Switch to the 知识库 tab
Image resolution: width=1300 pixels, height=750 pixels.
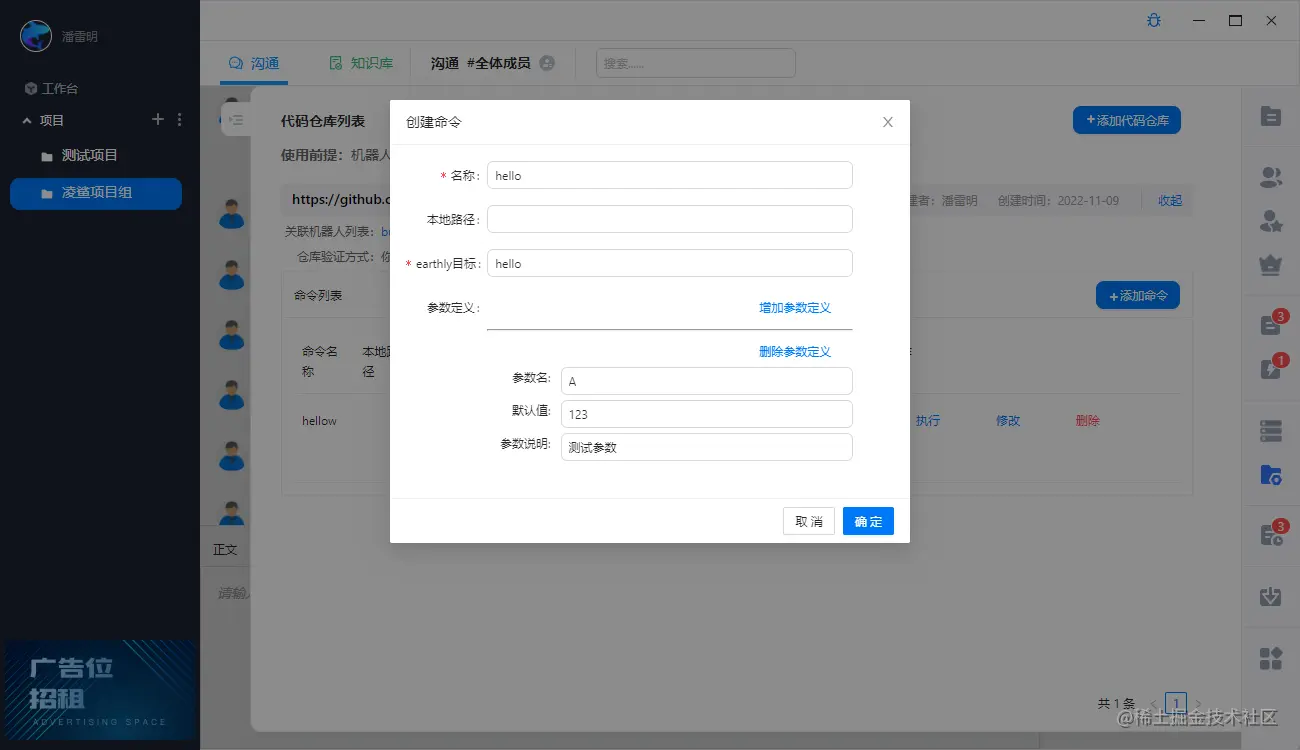(x=361, y=63)
